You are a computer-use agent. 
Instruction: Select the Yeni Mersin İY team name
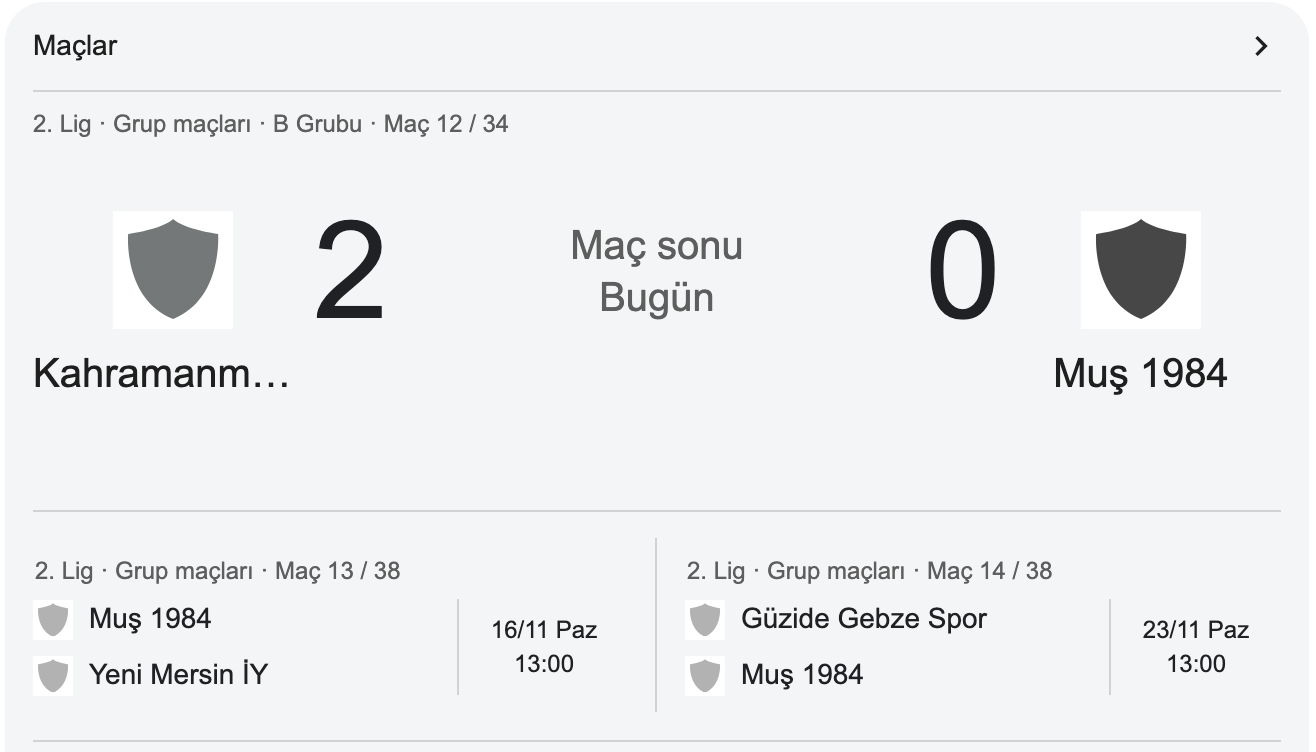[x=178, y=675]
